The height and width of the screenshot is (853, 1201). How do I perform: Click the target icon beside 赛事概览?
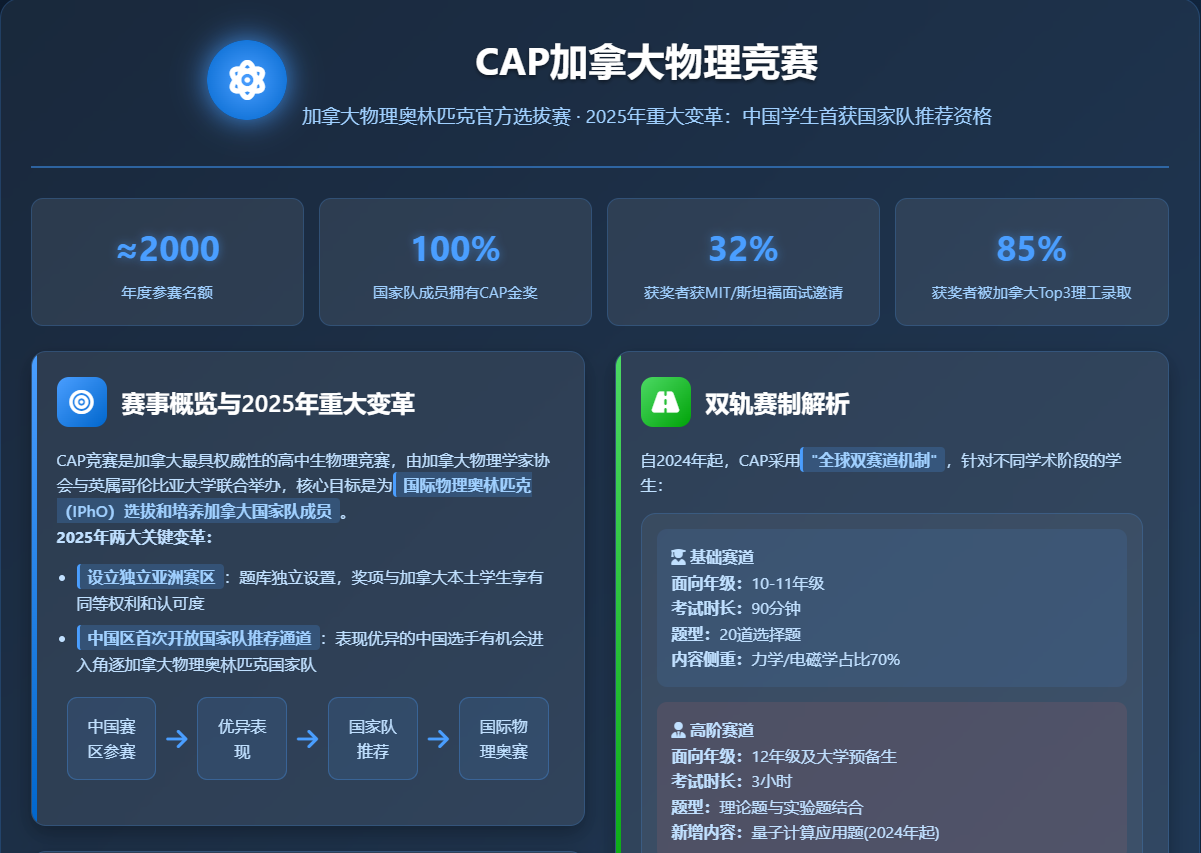pyautogui.click(x=82, y=402)
